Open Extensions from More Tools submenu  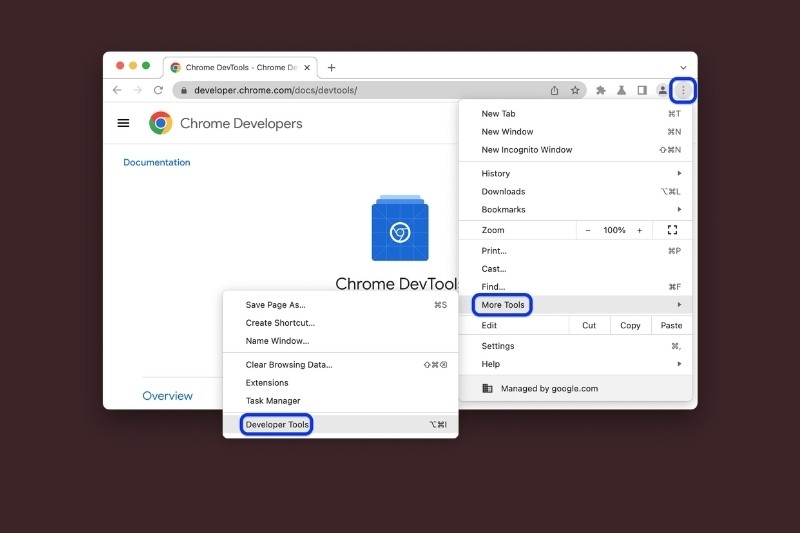click(x=340, y=383)
